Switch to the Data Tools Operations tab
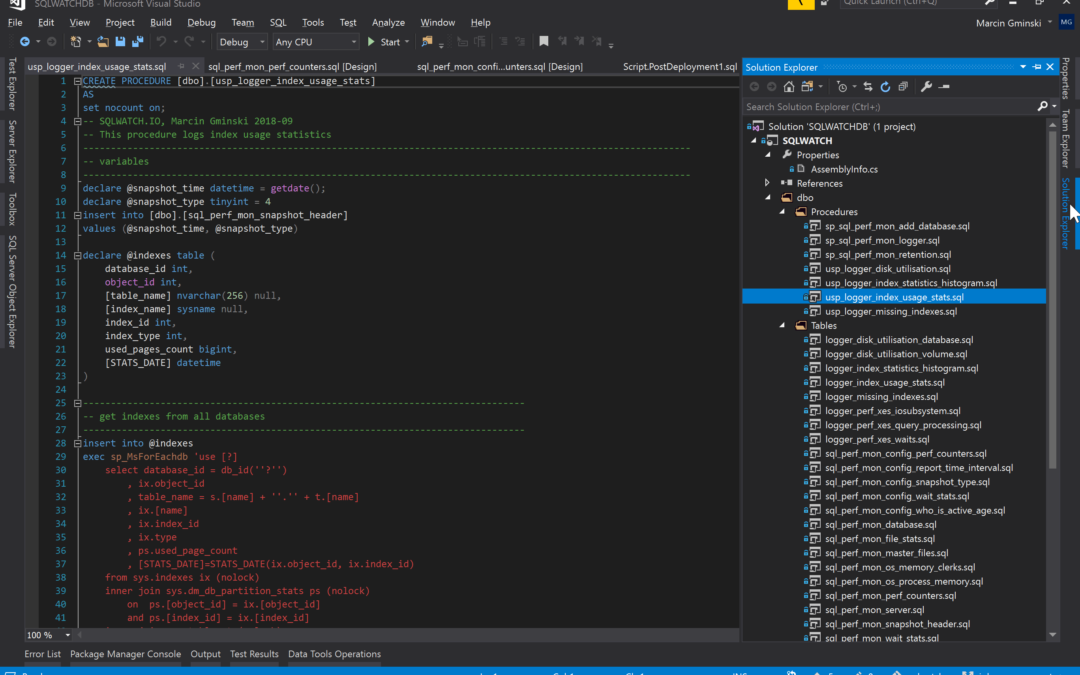This screenshot has width=1080, height=675. point(333,654)
